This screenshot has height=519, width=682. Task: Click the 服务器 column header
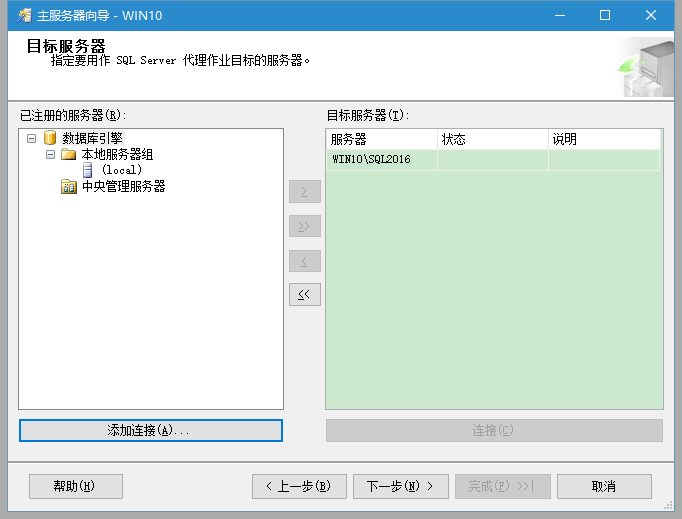click(x=349, y=139)
